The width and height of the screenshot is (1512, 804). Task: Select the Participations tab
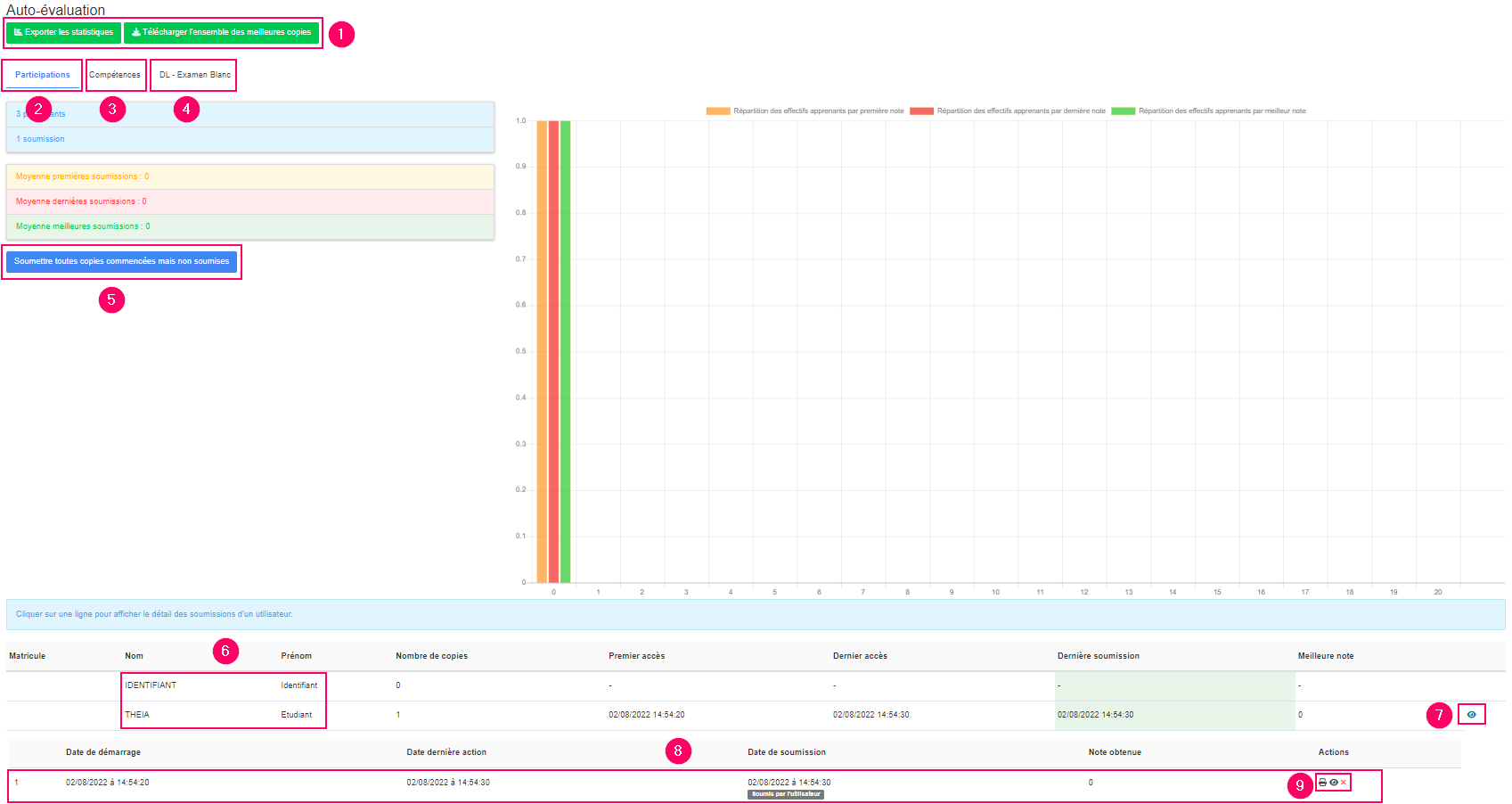[42, 75]
